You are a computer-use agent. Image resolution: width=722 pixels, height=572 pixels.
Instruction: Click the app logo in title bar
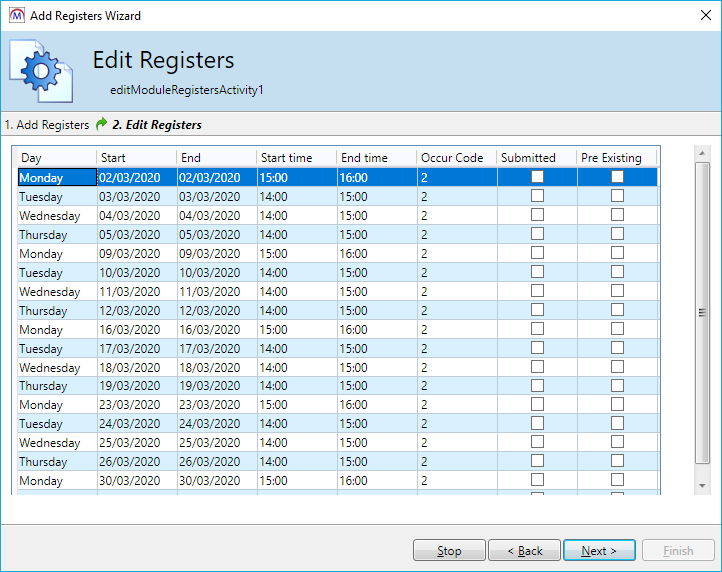pyautogui.click(x=17, y=15)
